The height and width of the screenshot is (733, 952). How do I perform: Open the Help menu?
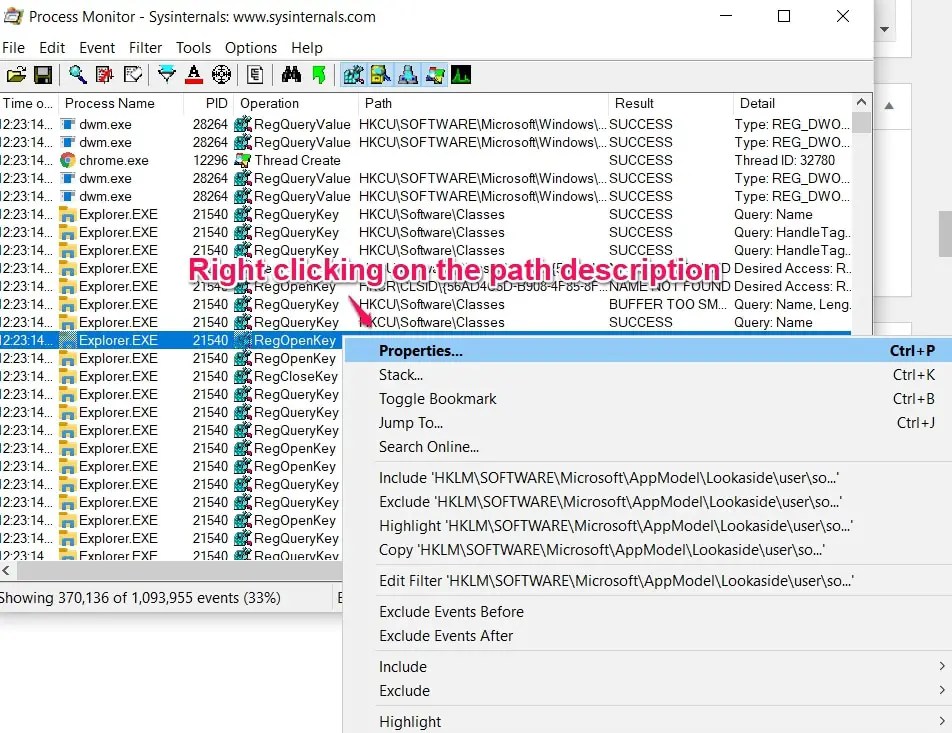pos(307,47)
